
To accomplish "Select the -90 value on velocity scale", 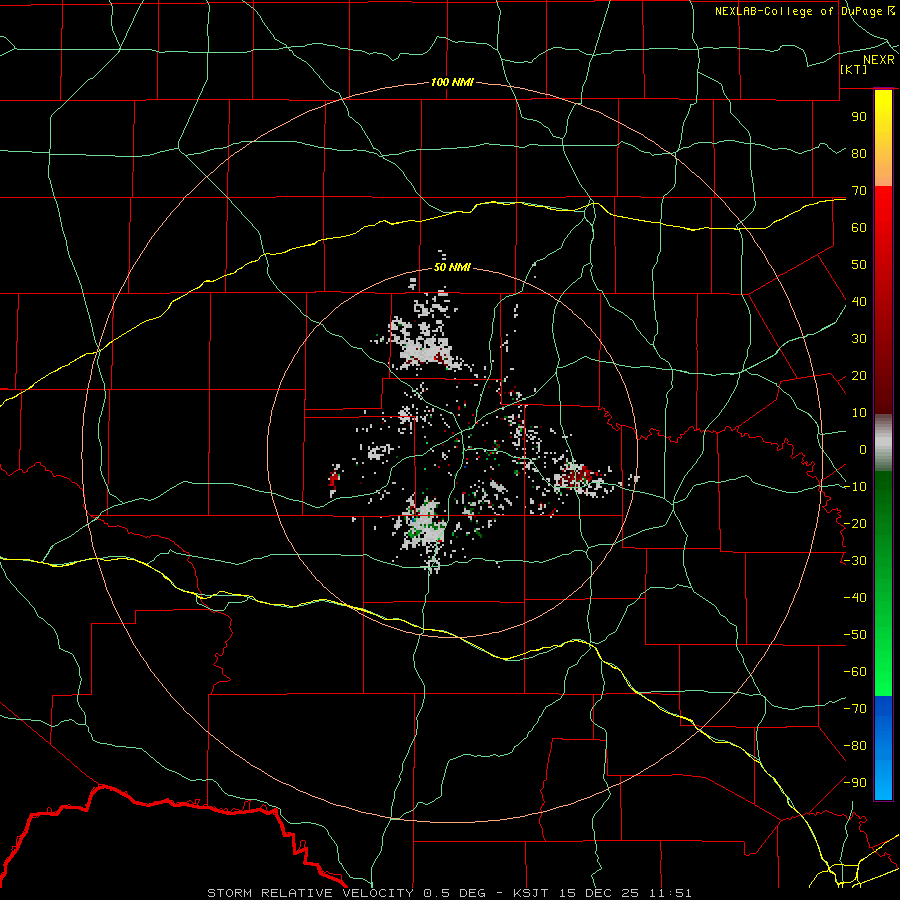I will 855,783.
